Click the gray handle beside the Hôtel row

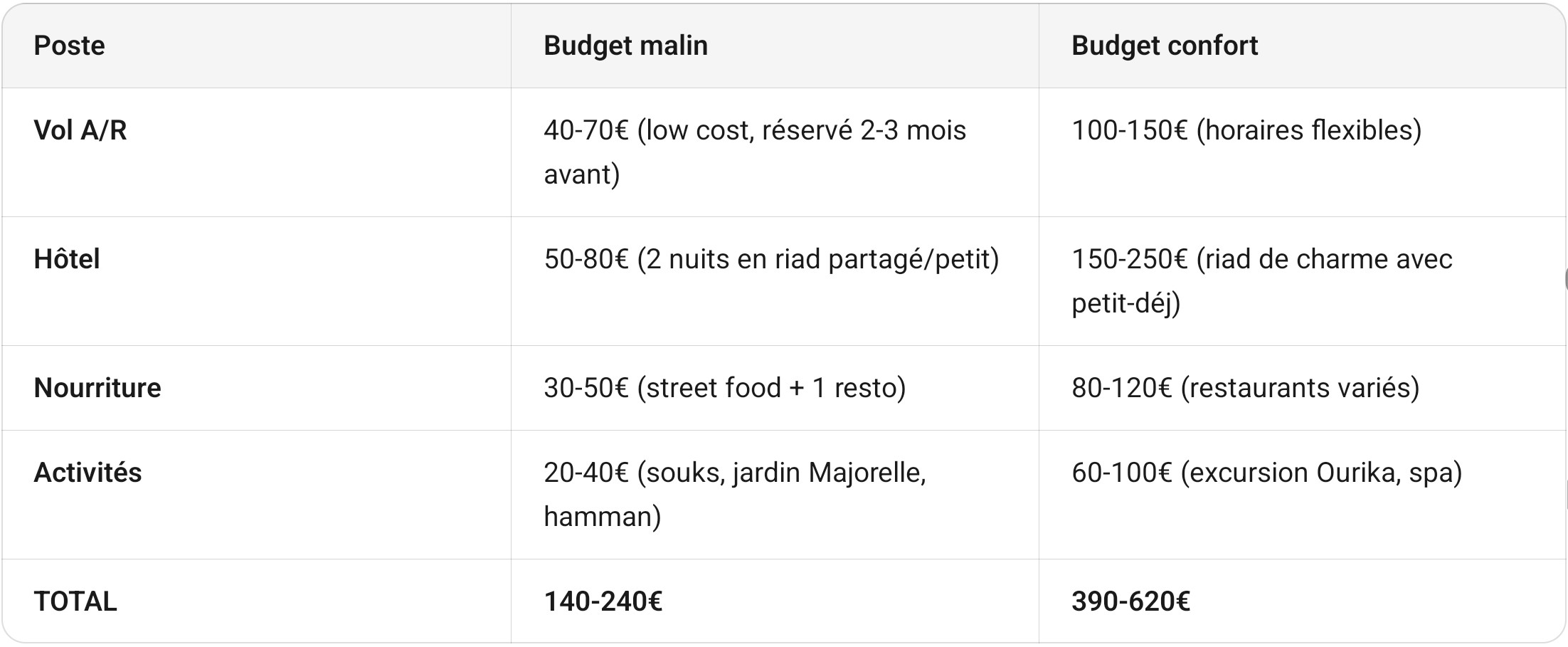click(x=1565, y=280)
